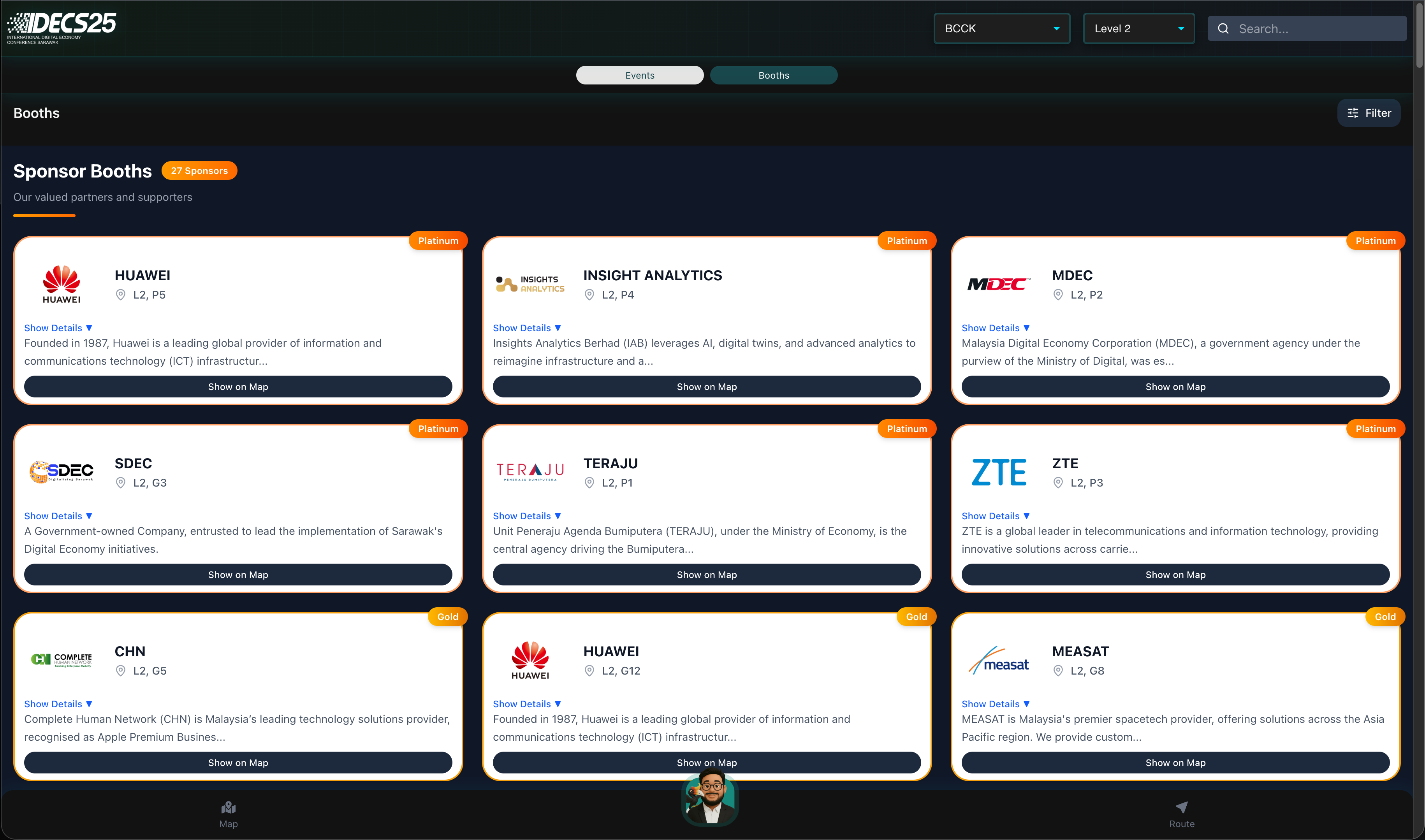The image size is (1425, 840).
Task: Click Huawei logo on L2, G12 card
Action: 530,660
